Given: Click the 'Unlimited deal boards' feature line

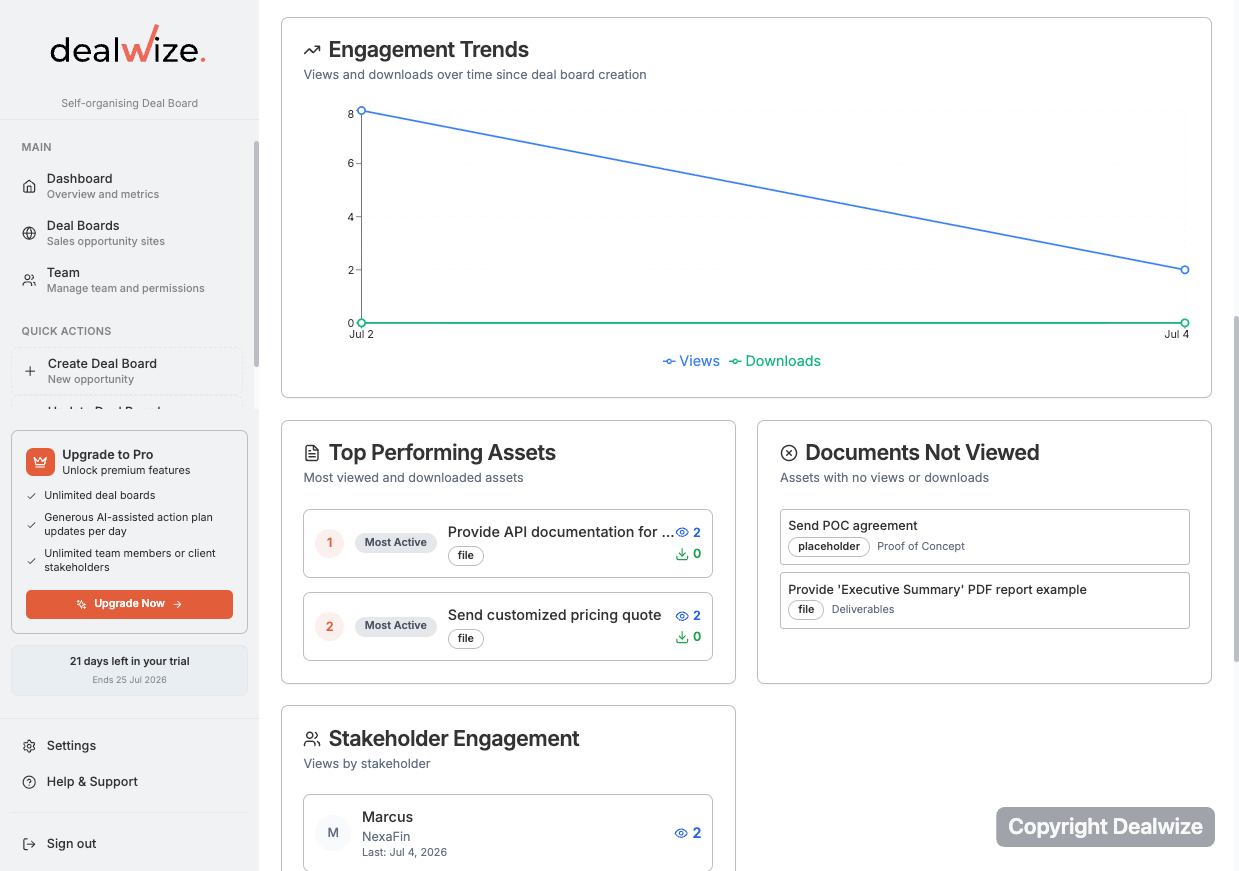Looking at the screenshot, I should [100, 496].
